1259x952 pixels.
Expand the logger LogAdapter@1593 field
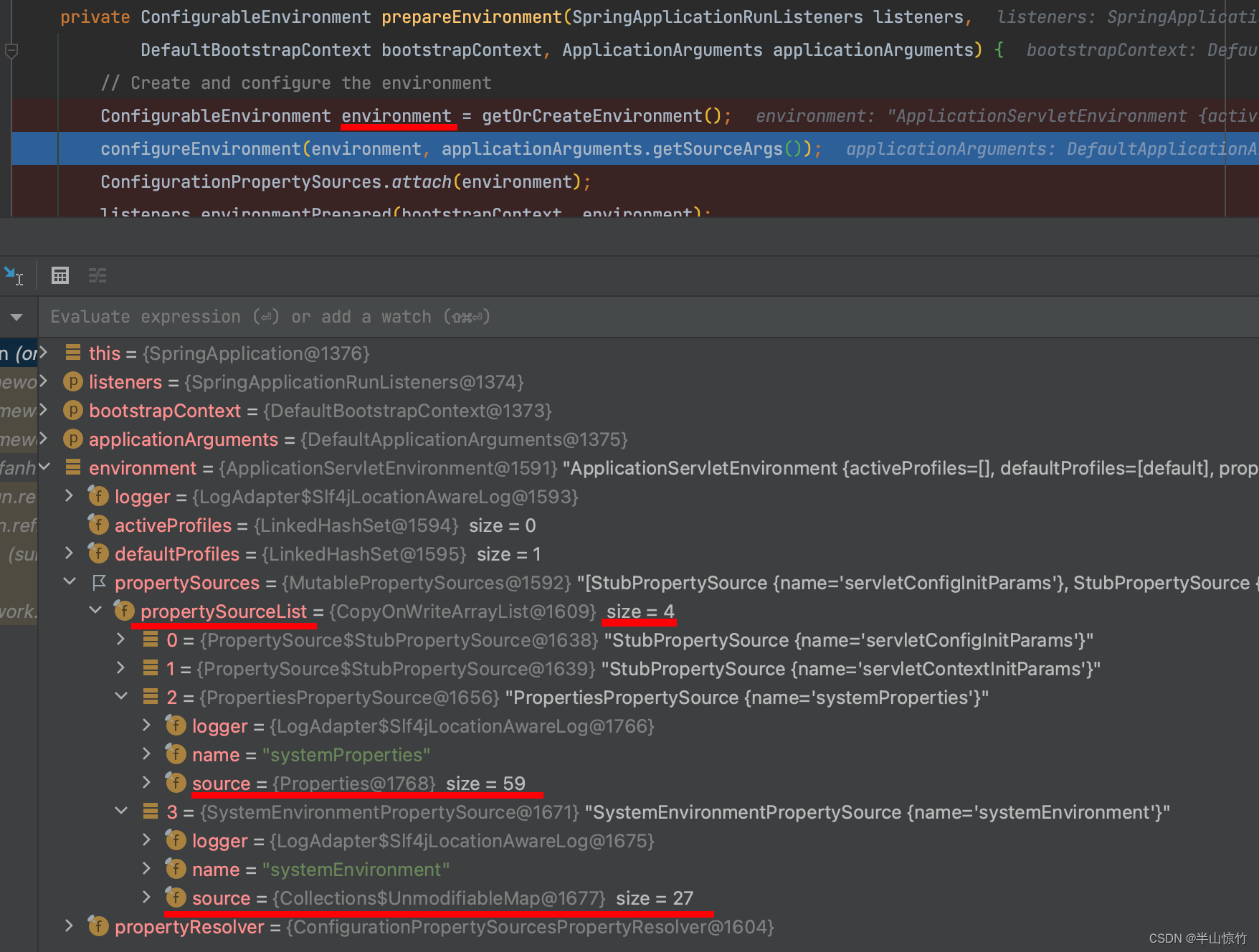coord(69,496)
